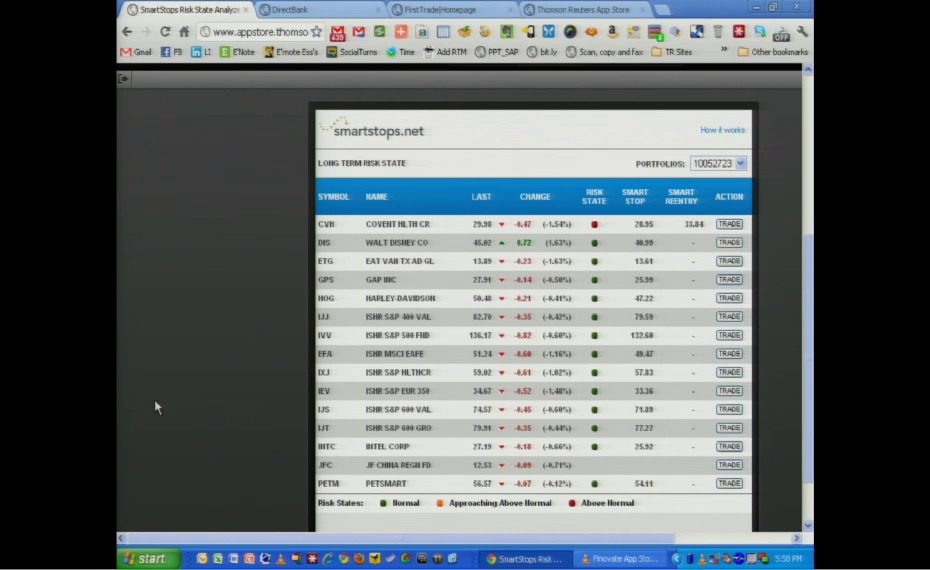The width and height of the screenshot is (930, 570).
Task: Switch to the Thomson Reuters App Store tab
Action: click(584, 9)
